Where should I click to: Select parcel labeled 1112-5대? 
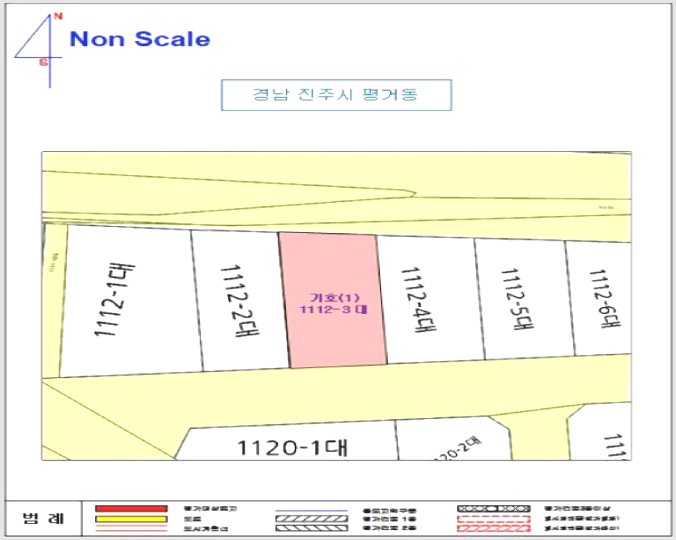point(525,300)
